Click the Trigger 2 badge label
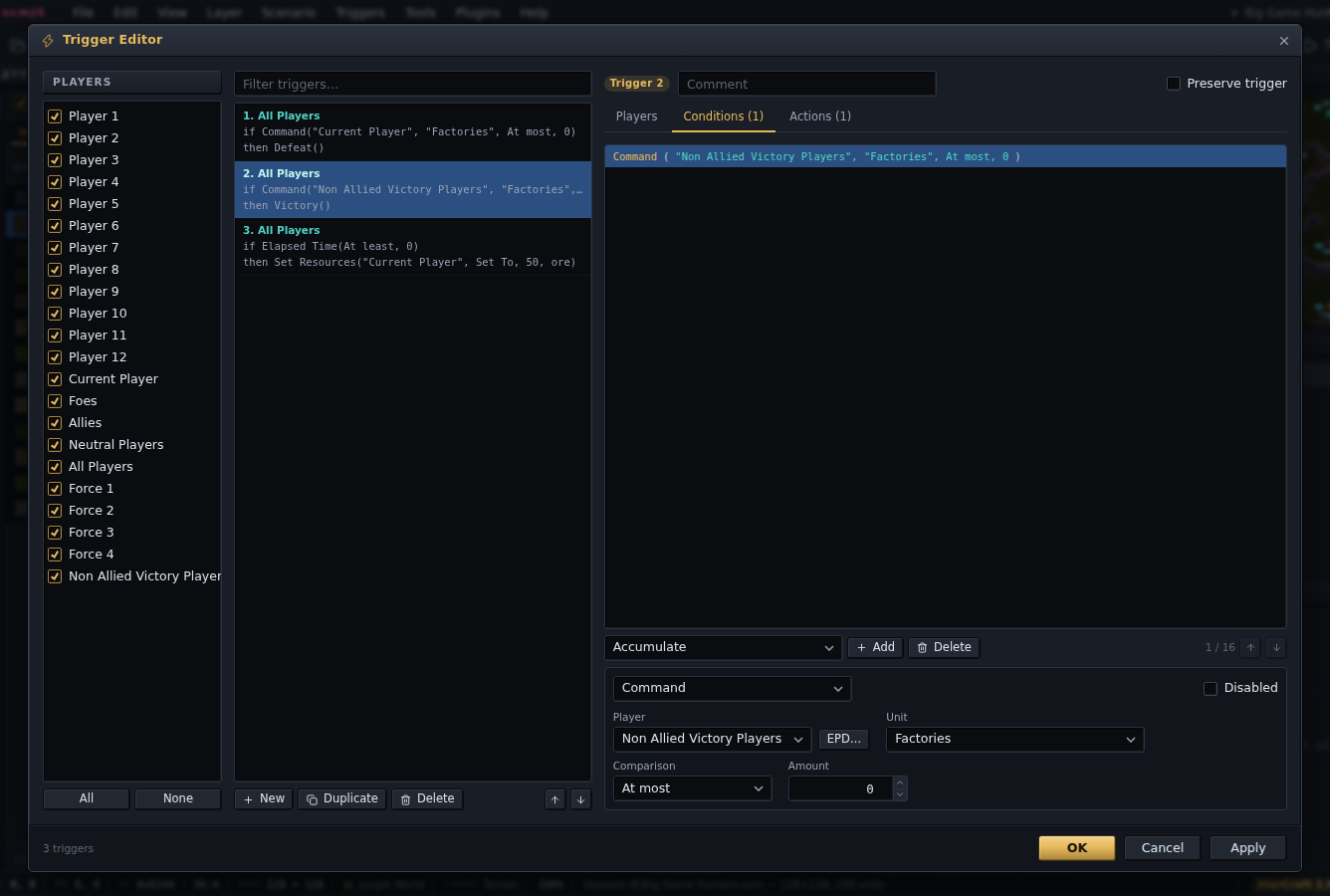 pos(636,84)
